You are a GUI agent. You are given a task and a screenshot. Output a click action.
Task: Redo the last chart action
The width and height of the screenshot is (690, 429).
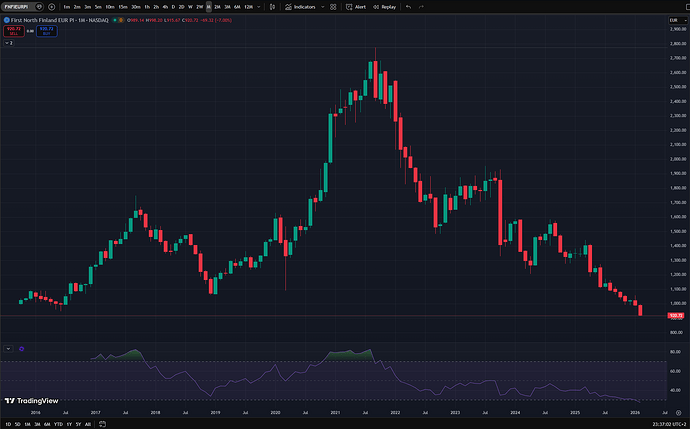[x=421, y=7]
